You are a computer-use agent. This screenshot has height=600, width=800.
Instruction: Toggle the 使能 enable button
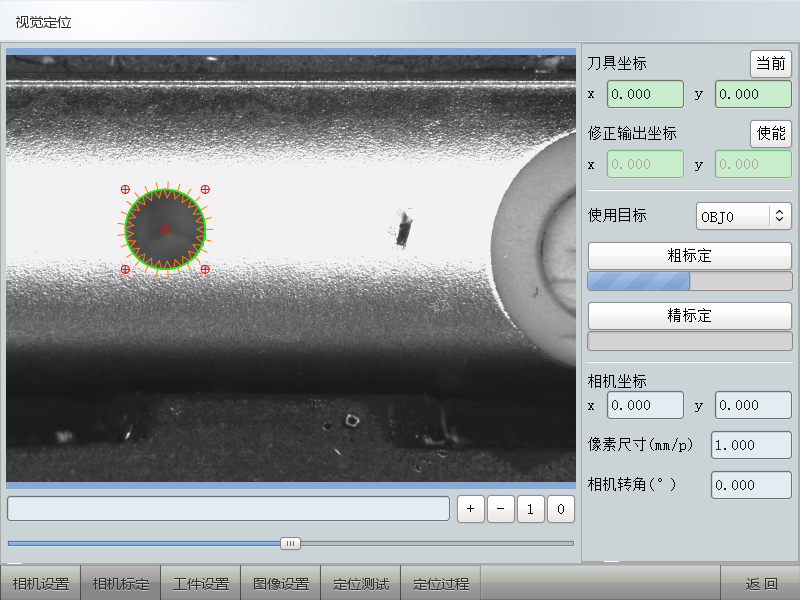coord(770,133)
